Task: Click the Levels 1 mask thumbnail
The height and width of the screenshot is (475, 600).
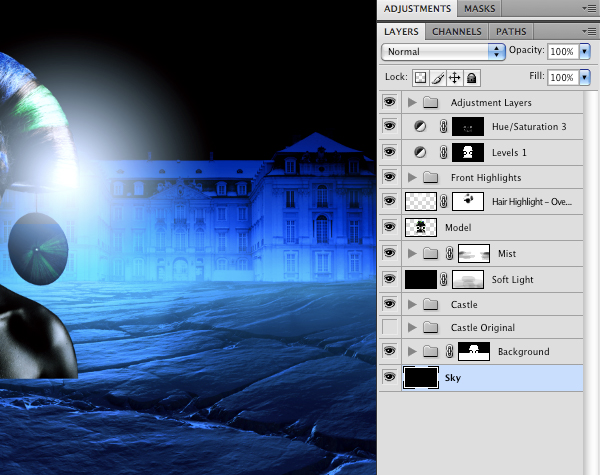Action: point(468,153)
